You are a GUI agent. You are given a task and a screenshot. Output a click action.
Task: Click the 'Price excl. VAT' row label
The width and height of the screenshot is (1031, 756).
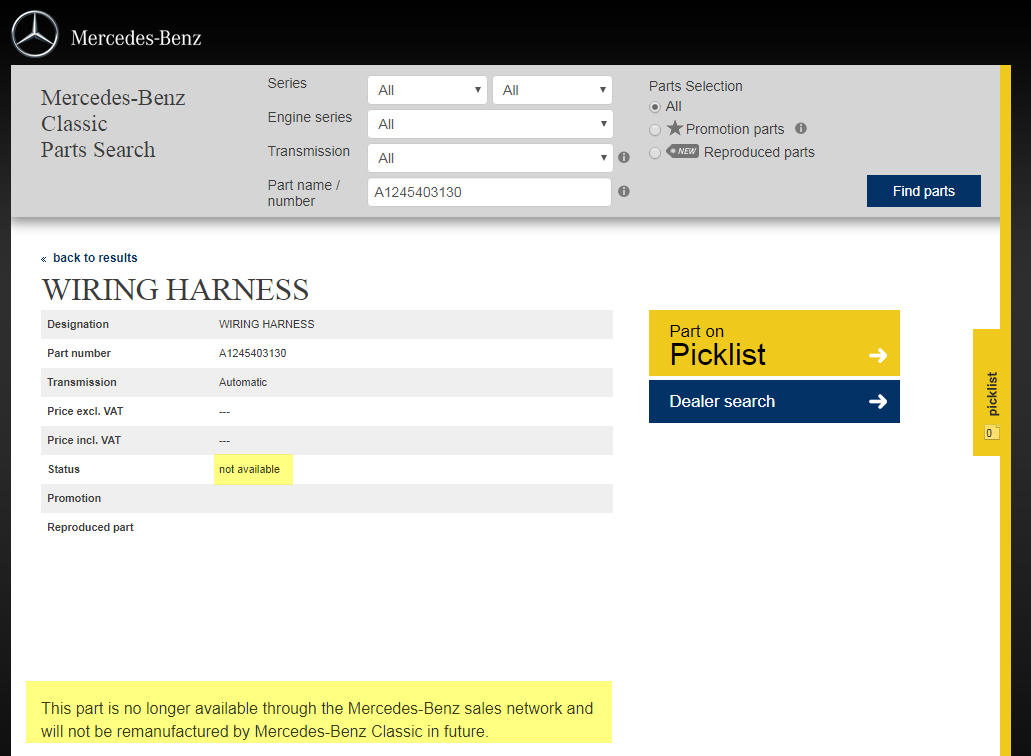(85, 411)
